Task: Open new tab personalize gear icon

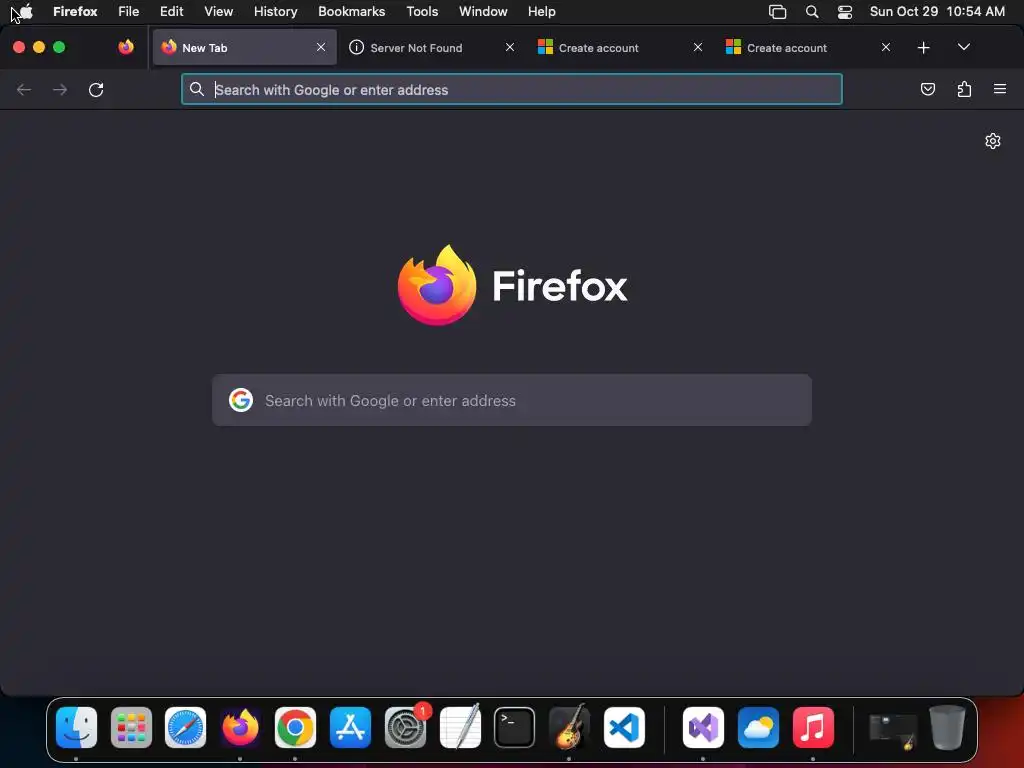Action: pos(993,141)
